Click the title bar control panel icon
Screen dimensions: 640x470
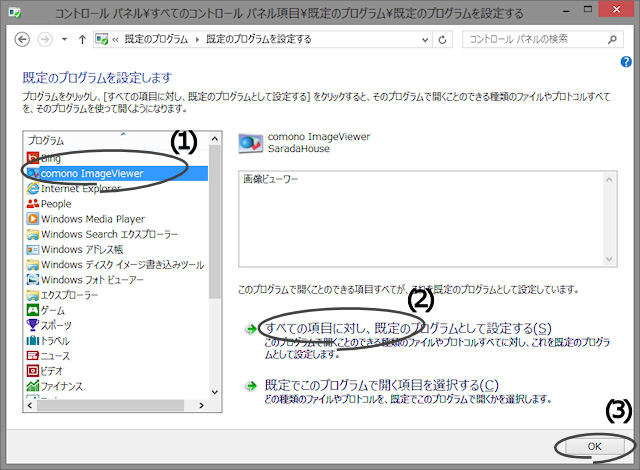(14, 12)
